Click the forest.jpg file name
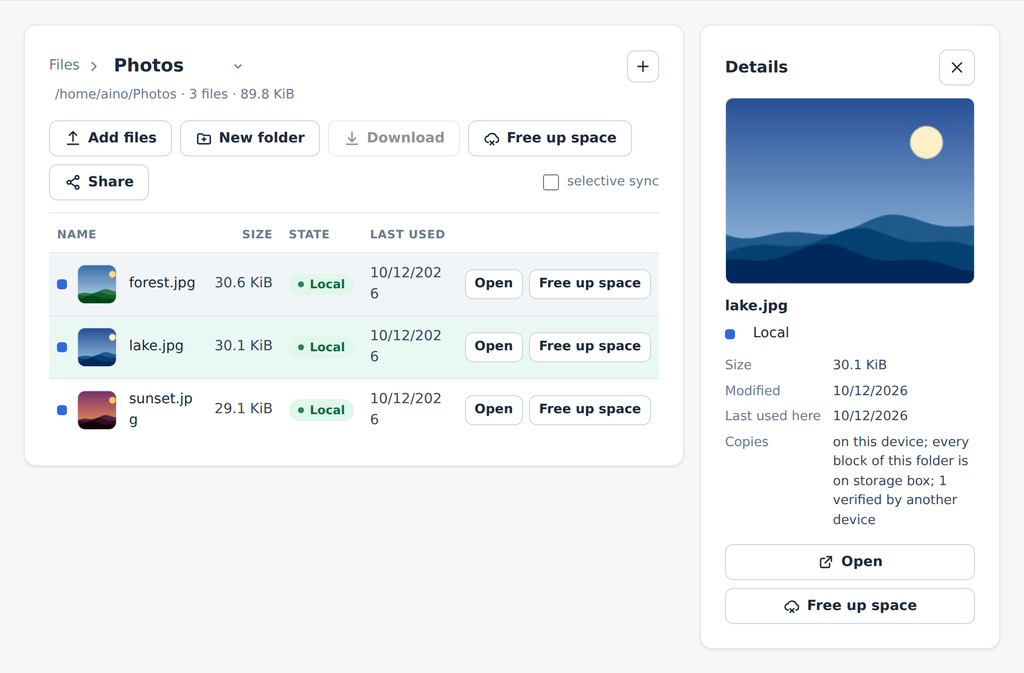This screenshot has height=673, width=1024. tap(162, 283)
